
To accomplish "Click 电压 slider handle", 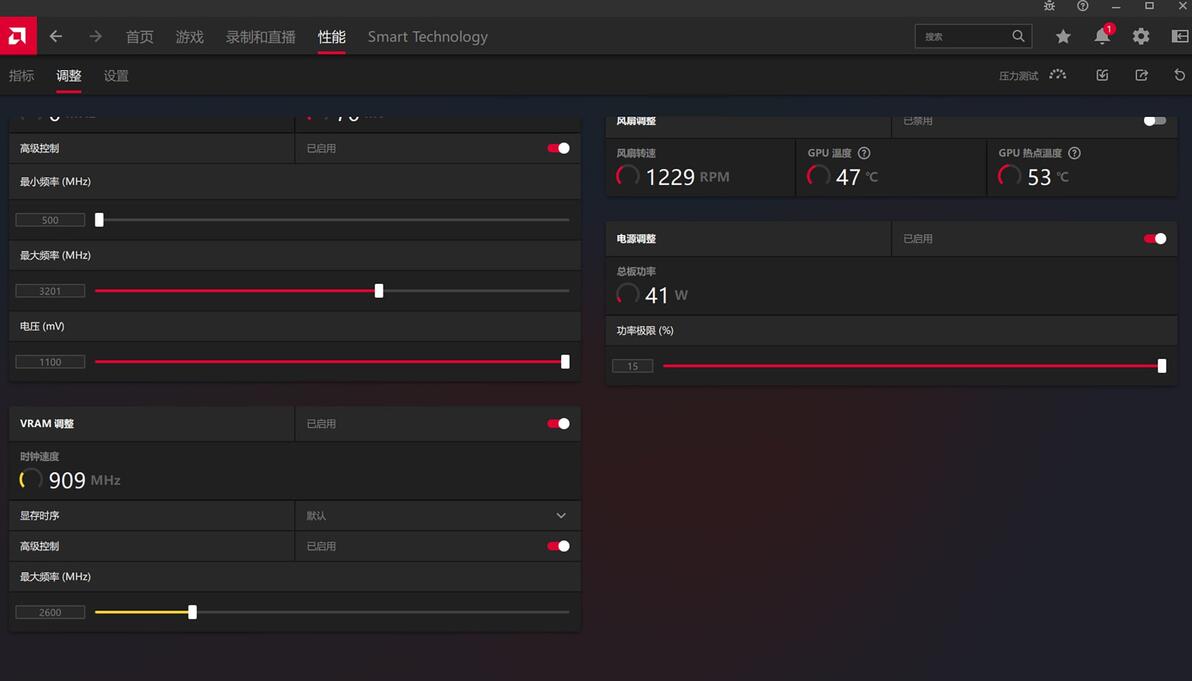I will (x=565, y=362).
